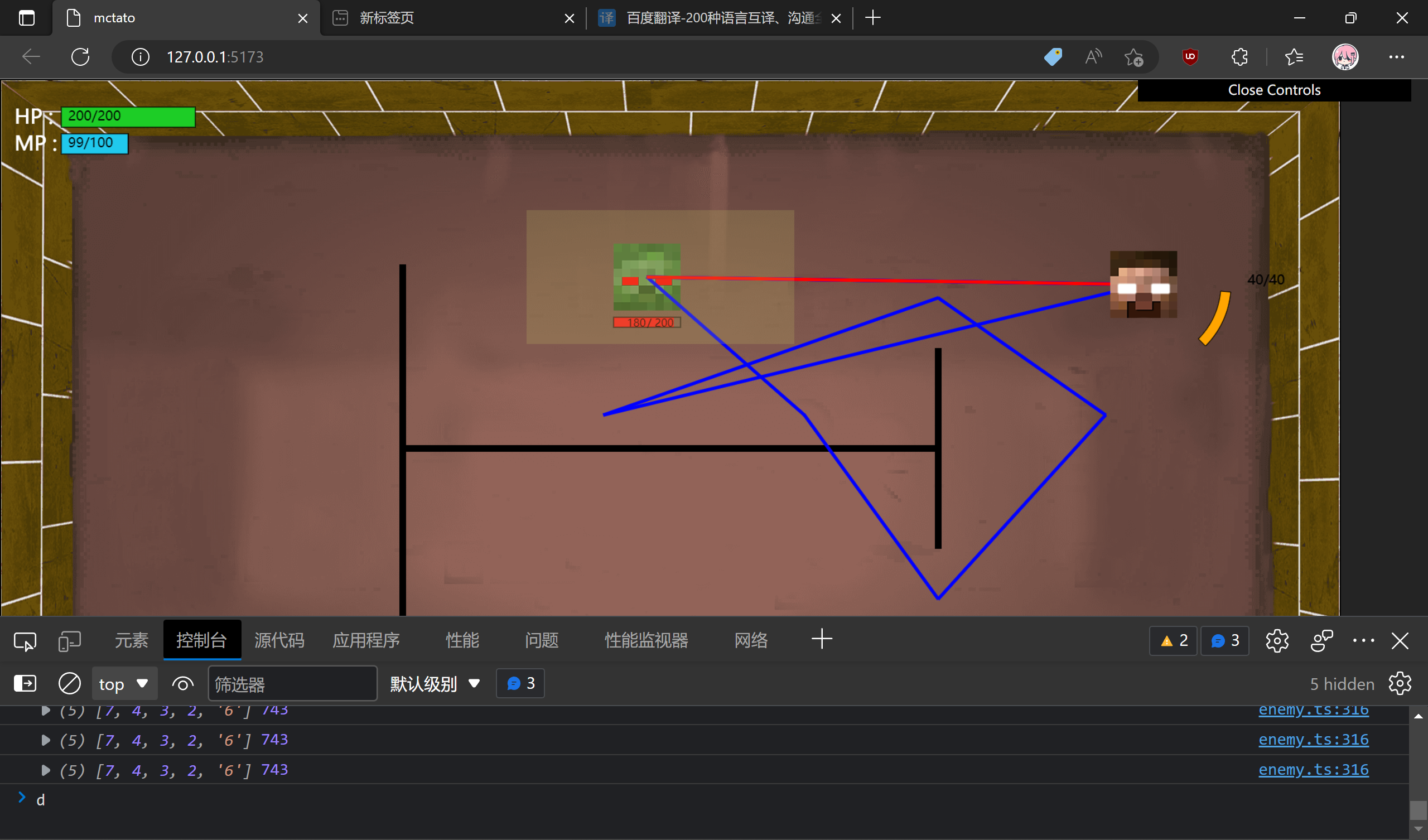Screen dimensions: 1428x840
Task: Switch to the 网络 tab
Action: 750,640
